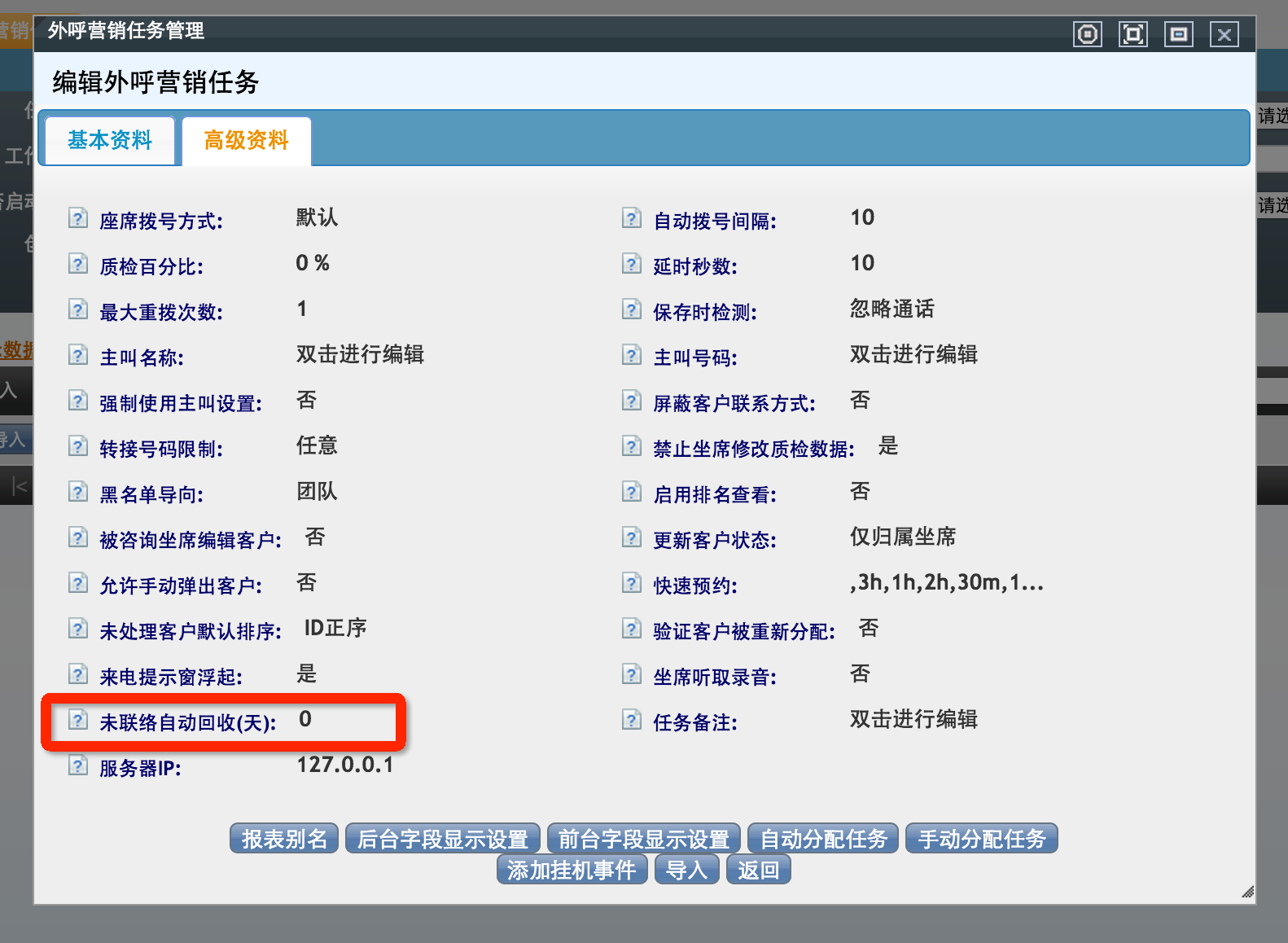Click the help icon beside 服务器IP
The width and height of the screenshot is (1288, 943).
(78, 765)
